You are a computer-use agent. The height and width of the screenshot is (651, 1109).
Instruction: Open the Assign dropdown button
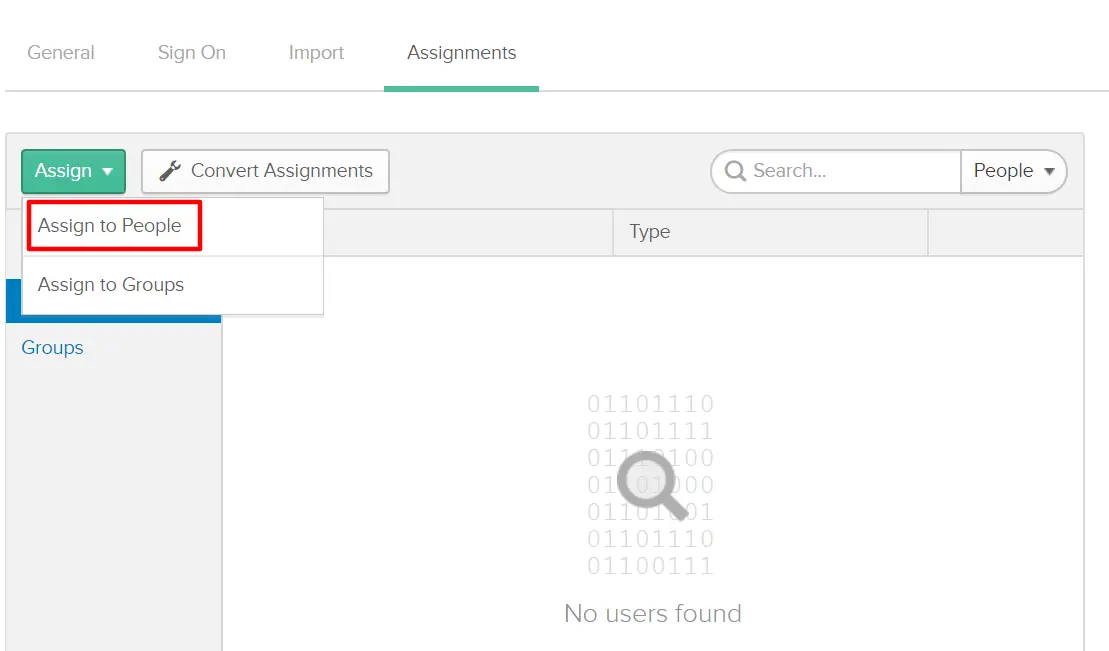coord(72,171)
